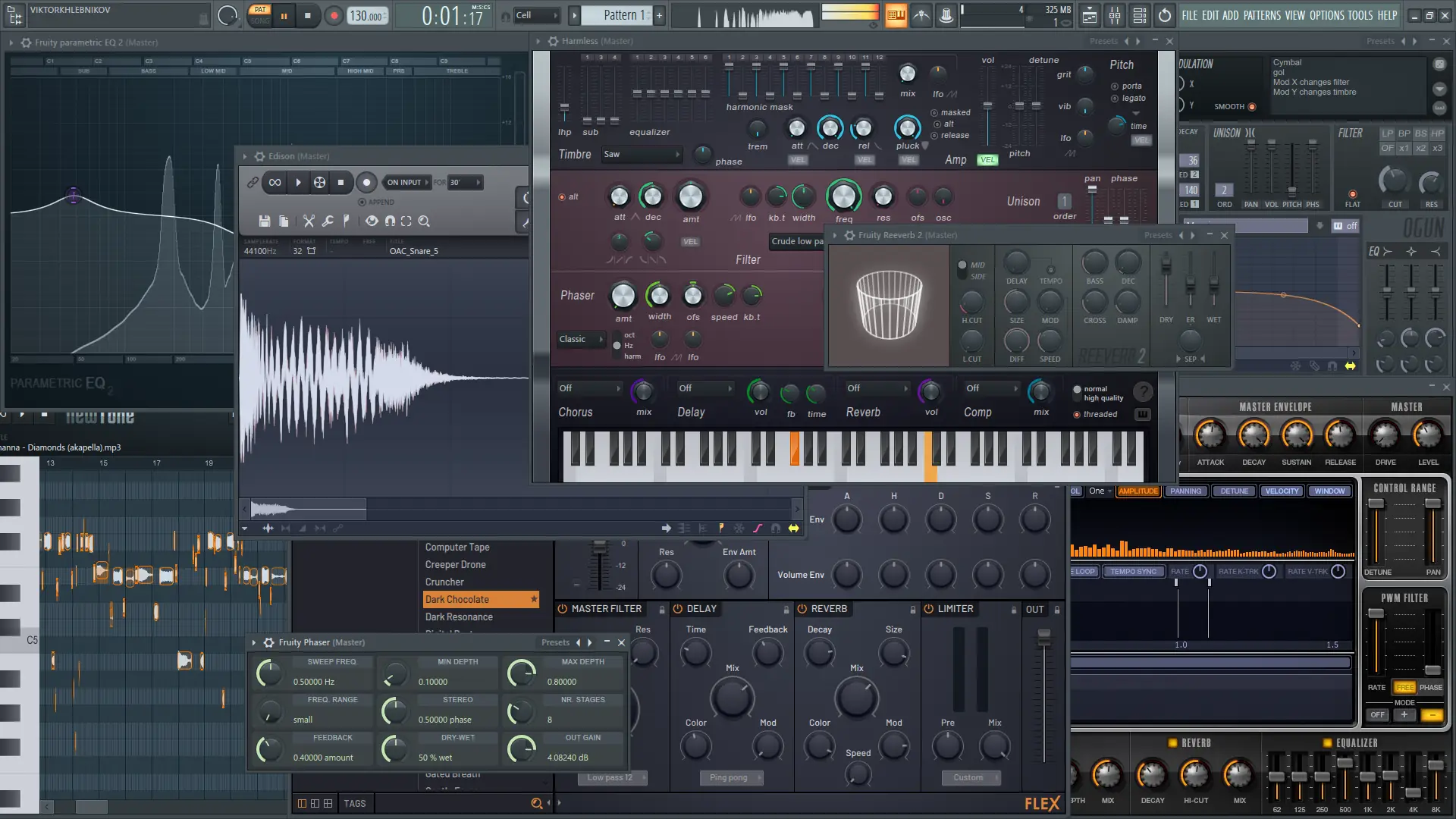Click the zoom magnifier icon in Edison
Image resolution: width=1456 pixels, height=819 pixels.
click(x=424, y=221)
